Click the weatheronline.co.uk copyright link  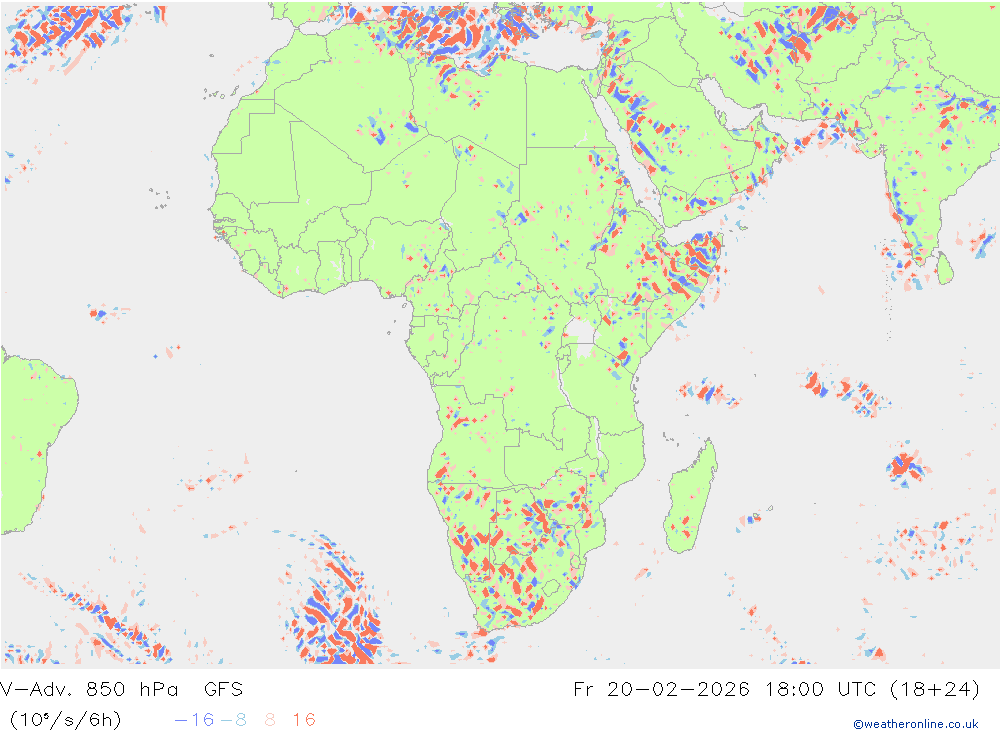(x=915, y=724)
